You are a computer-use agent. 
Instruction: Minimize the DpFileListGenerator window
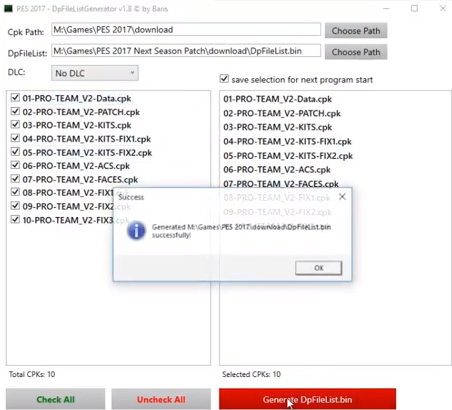[x=386, y=9]
